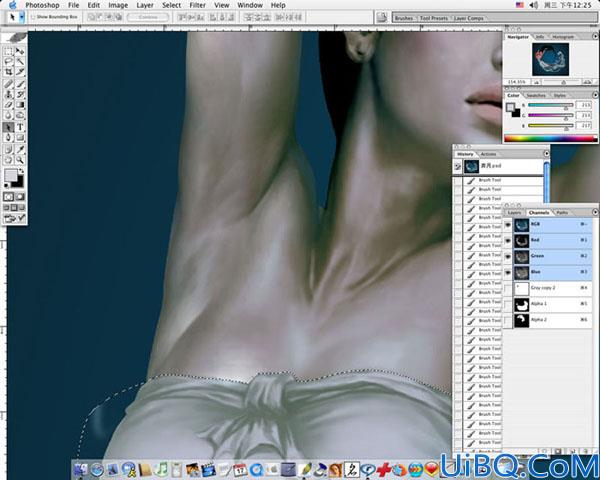
Task: Select the Shape tool
Action: (x=20, y=138)
